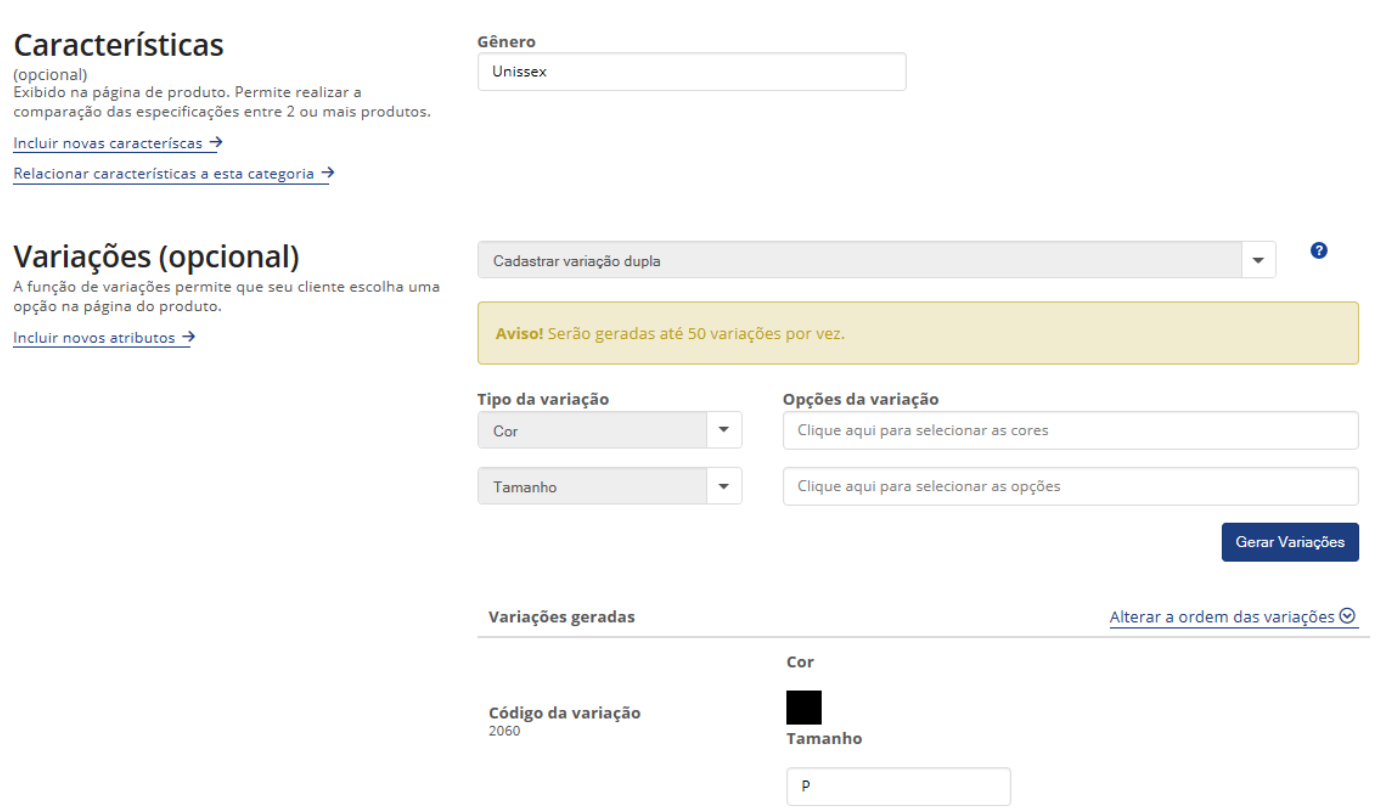Click the caret arrow on the Cor selector
1397x811 pixels.
point(724,430)
